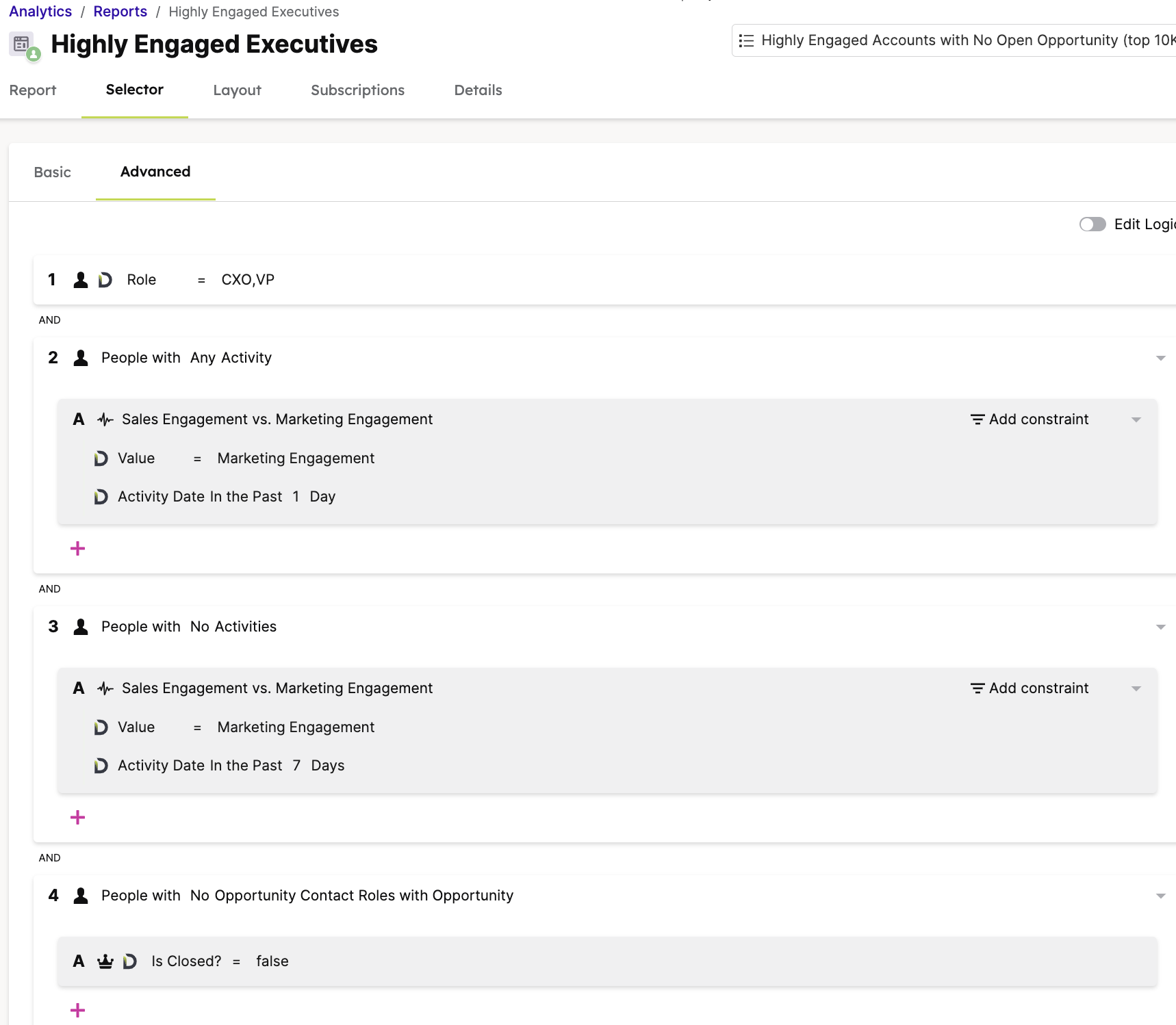1176x1025 pixels.
Task: Add a sub-filter with the plus under filter 3
Action: point(78,818)
